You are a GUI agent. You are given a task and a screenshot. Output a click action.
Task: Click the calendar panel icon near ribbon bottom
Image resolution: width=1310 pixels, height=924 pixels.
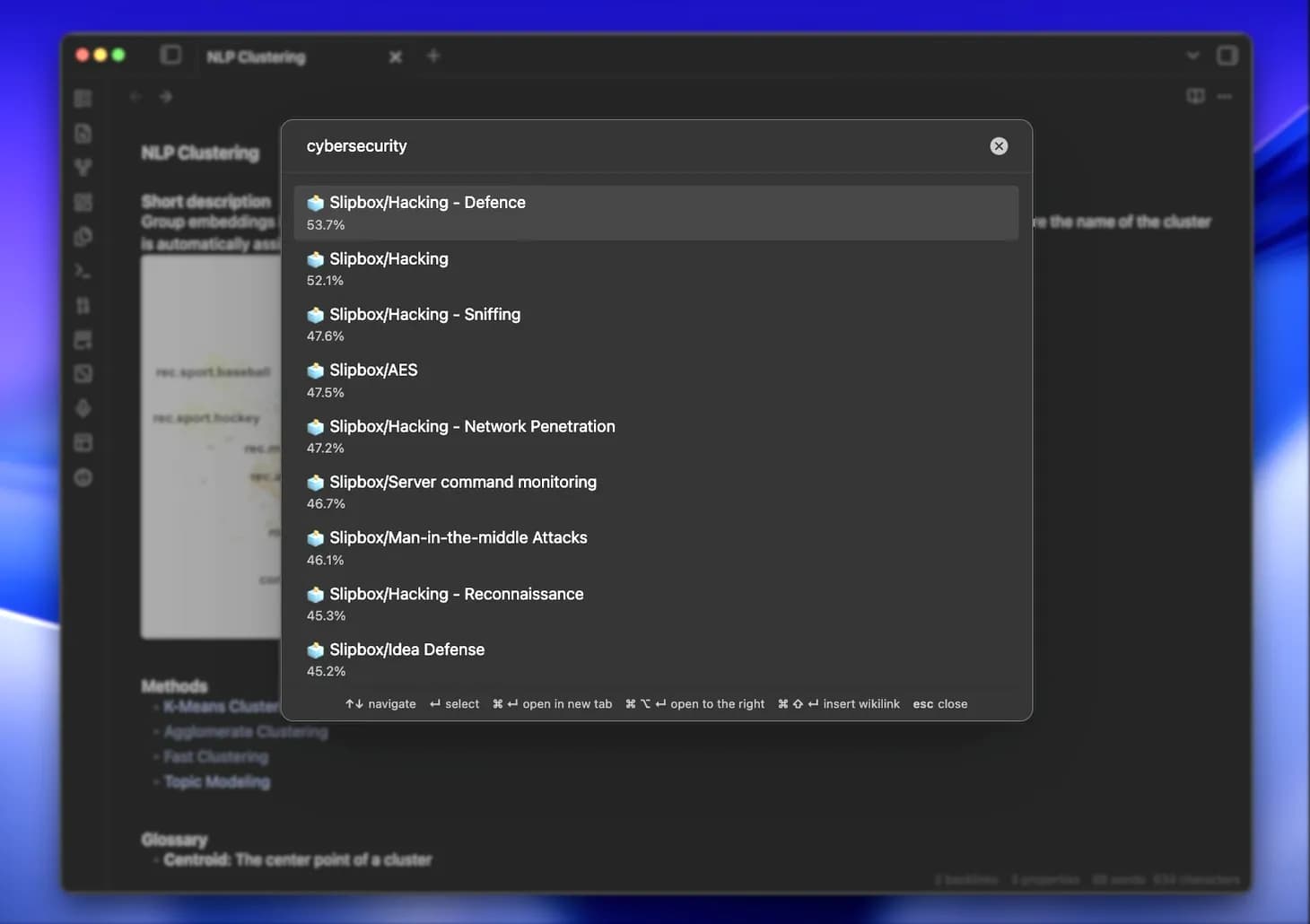83,443
